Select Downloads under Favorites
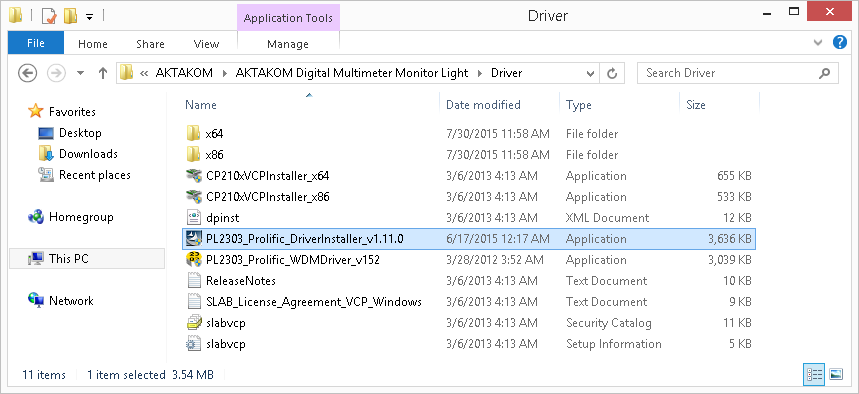The image size is (859, 394). [88, 154]
